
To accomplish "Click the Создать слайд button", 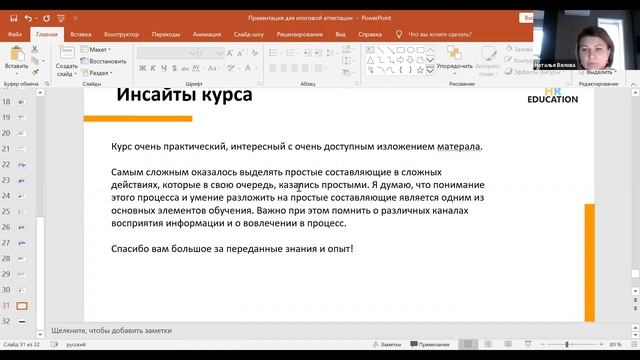I will tap(67, 60).
